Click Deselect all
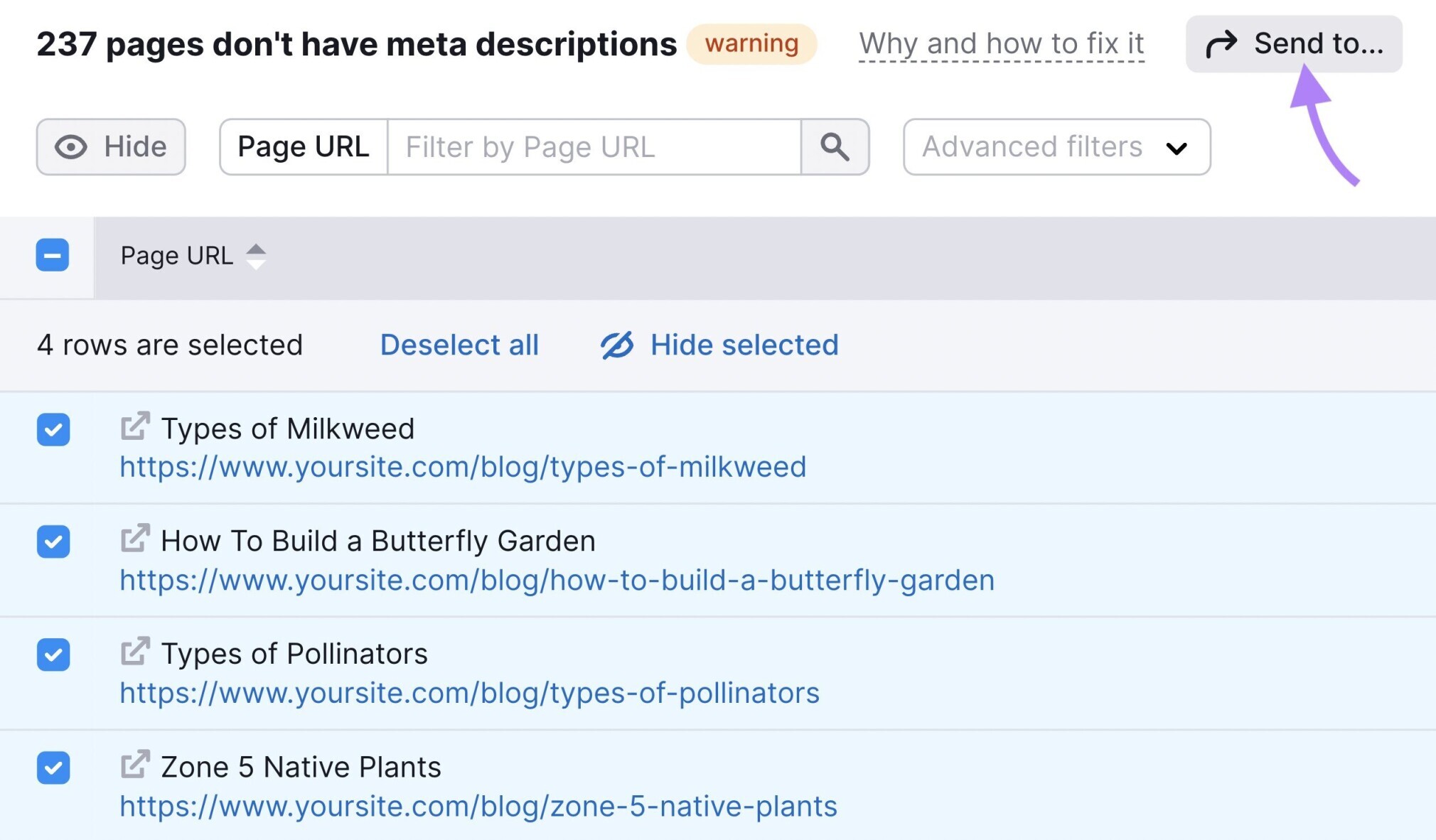 coord(459,345)
